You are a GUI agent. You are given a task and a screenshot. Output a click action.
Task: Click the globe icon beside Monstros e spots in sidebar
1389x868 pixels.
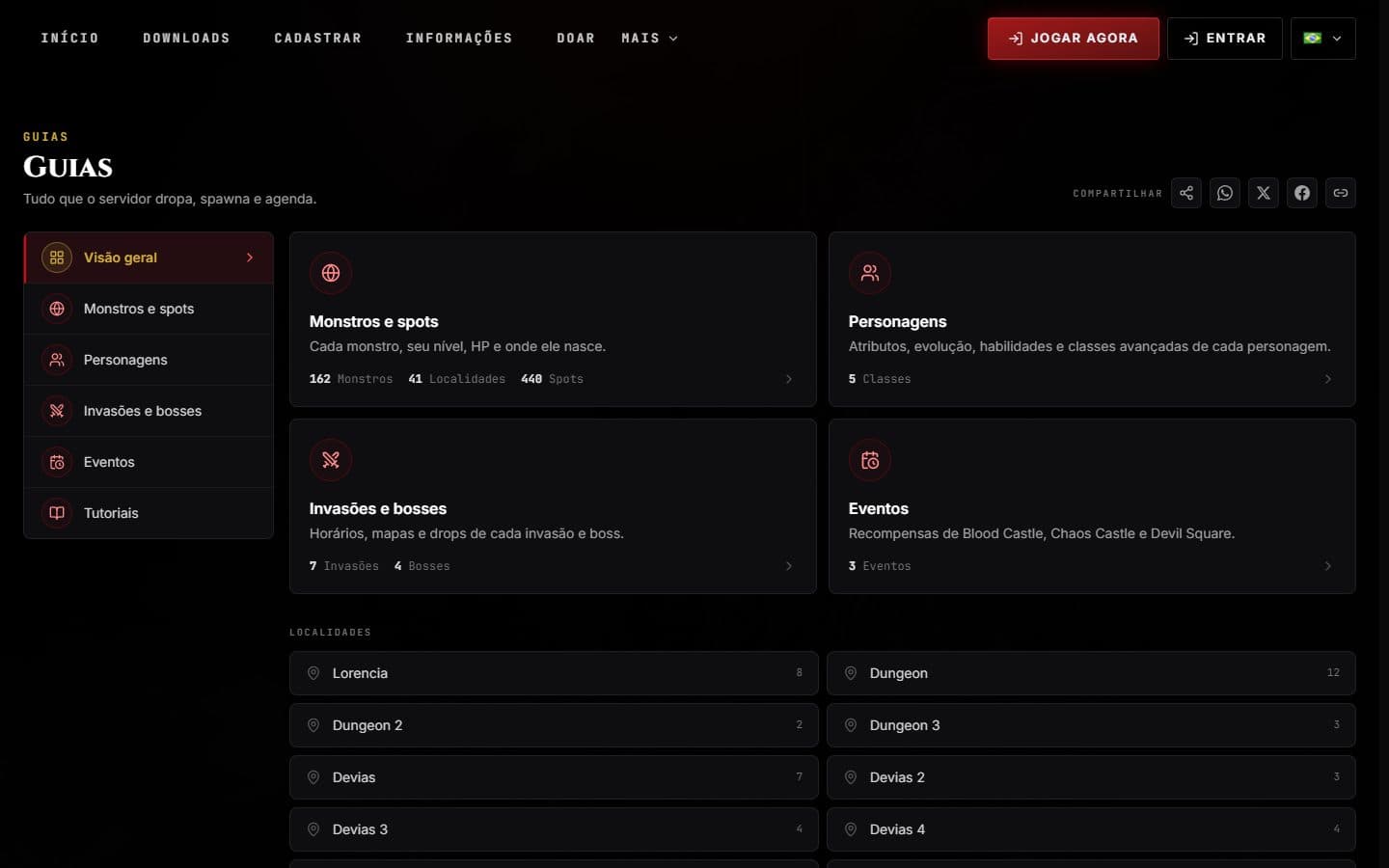point(57,309)
